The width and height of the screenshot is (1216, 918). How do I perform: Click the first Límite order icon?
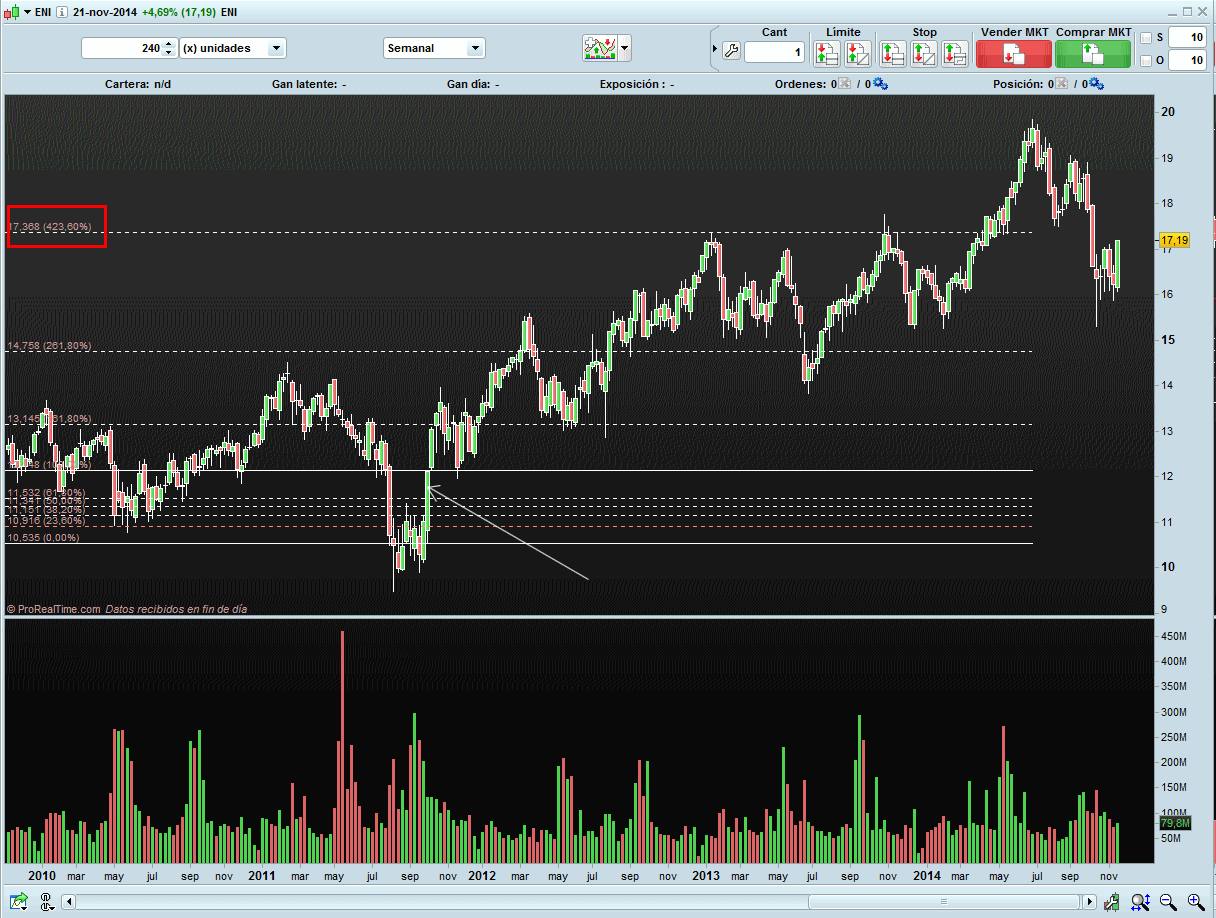pos(826,53)
